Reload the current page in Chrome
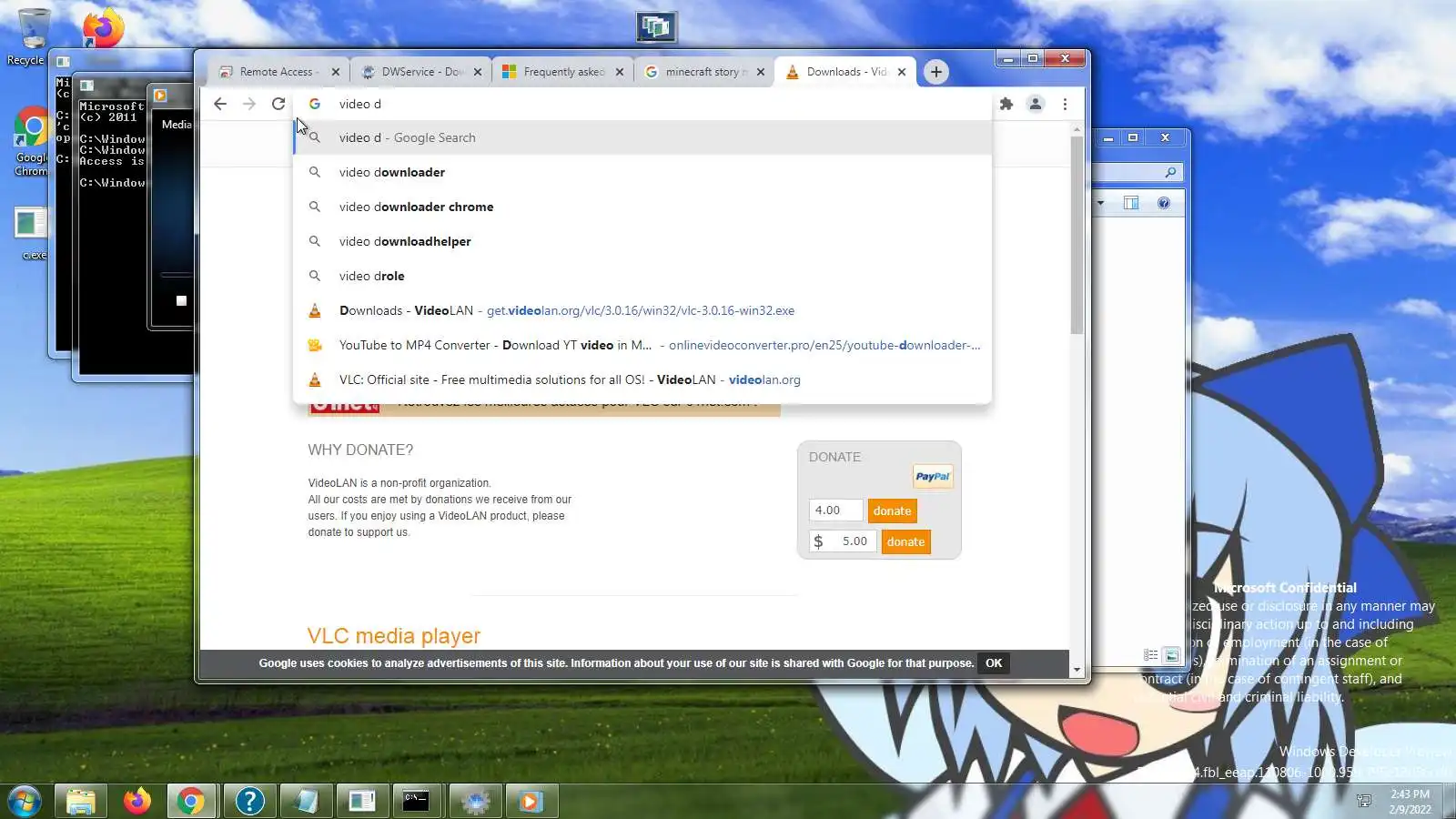Image resolution: width=1456 pixels, height=819 pixels. (278, 104)
